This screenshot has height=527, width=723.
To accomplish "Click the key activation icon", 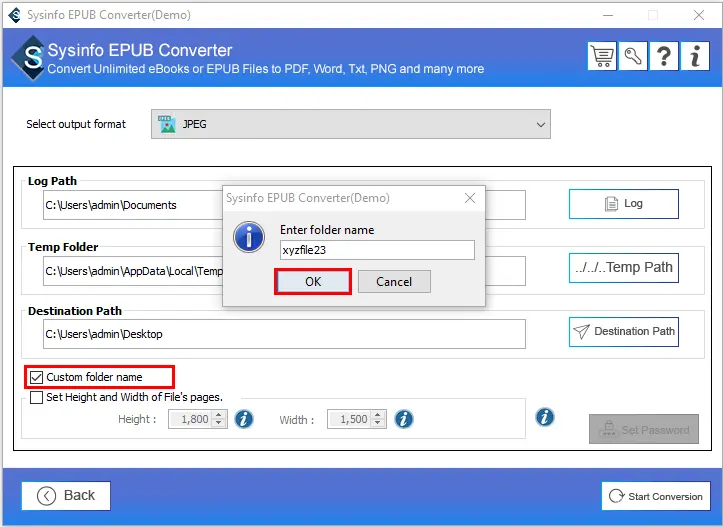I will pyautogui.click(x=633, y=56).
